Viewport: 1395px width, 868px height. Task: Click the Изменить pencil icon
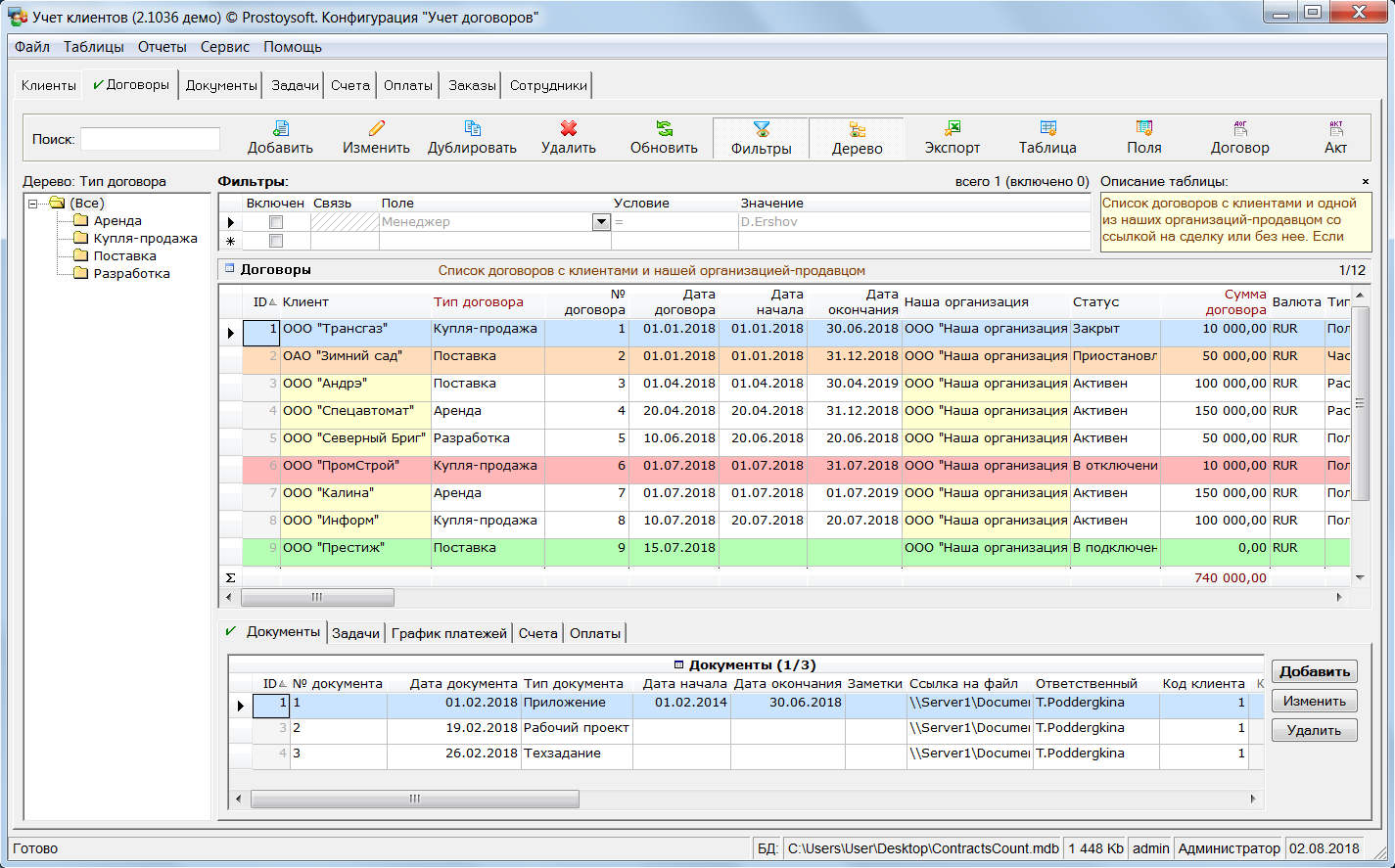[376, 129]
